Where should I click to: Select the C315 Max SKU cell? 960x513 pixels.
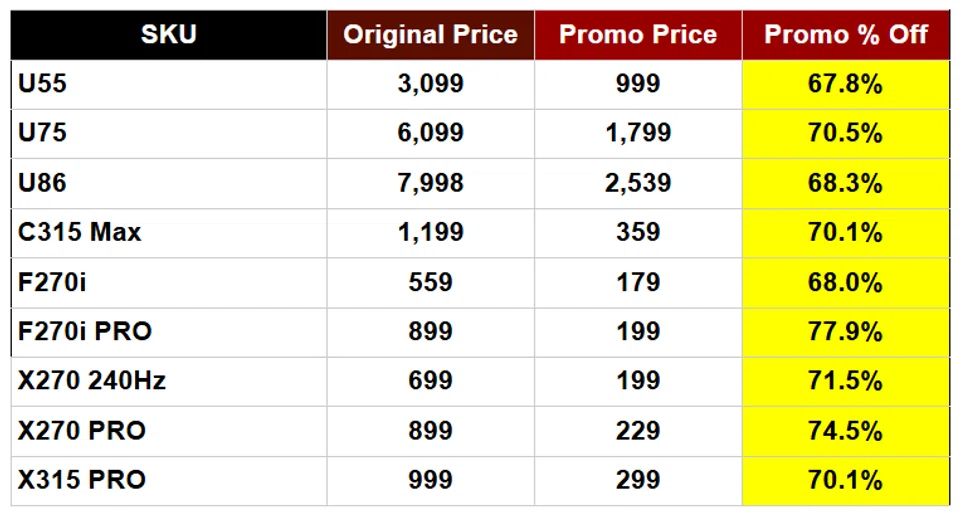pyautogui.click(x=80, y=233)
